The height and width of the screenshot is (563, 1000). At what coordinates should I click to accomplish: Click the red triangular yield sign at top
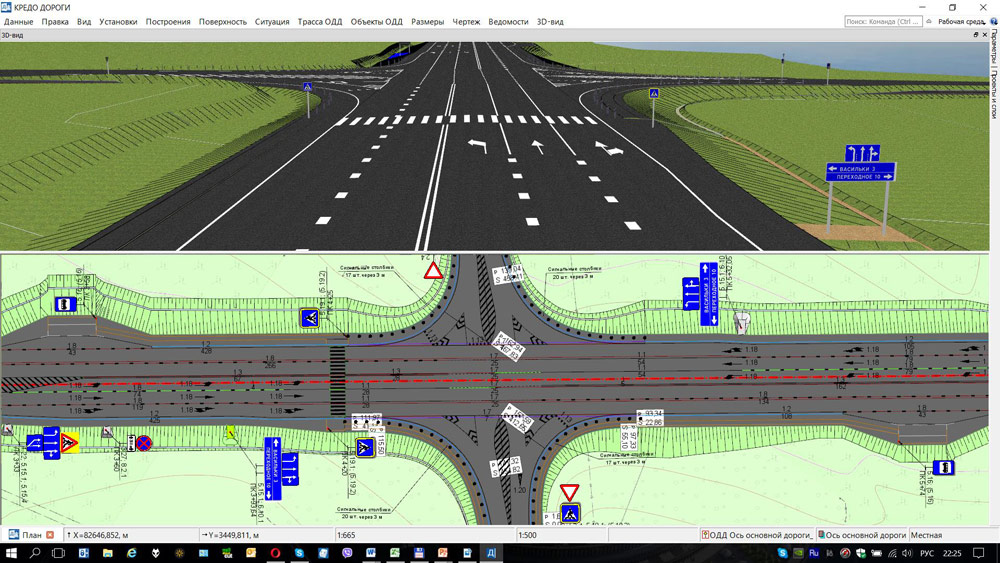coord(434,271)
